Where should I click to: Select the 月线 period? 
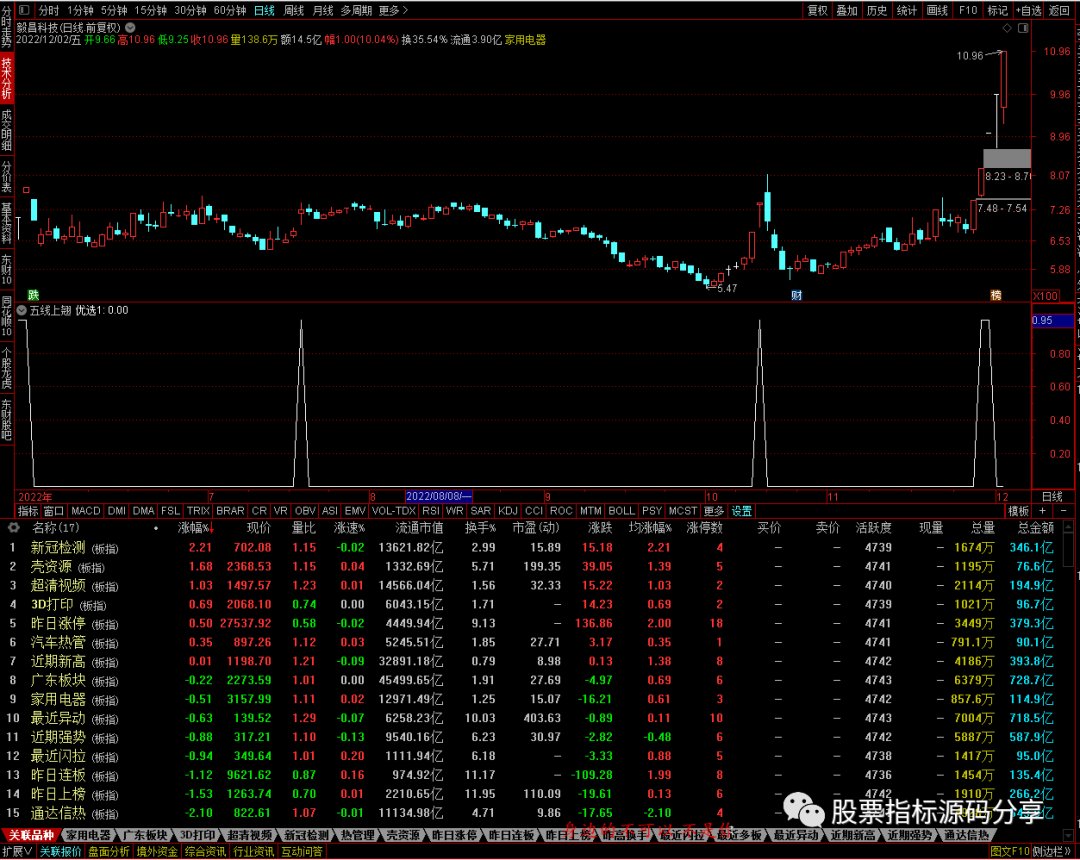(x=323, y=10)
